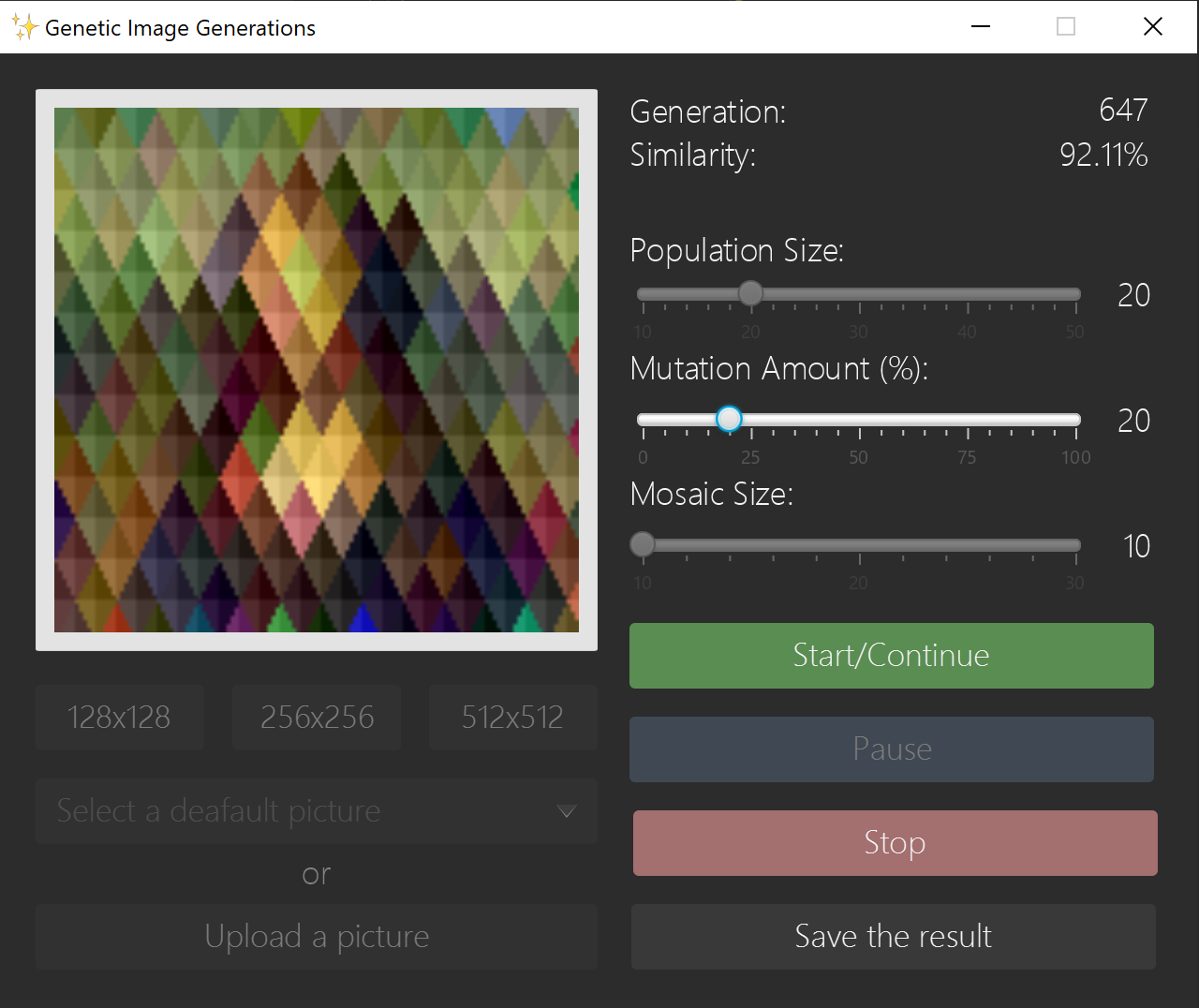Click the disabled maximize window button

click(x=1066, y=26)
